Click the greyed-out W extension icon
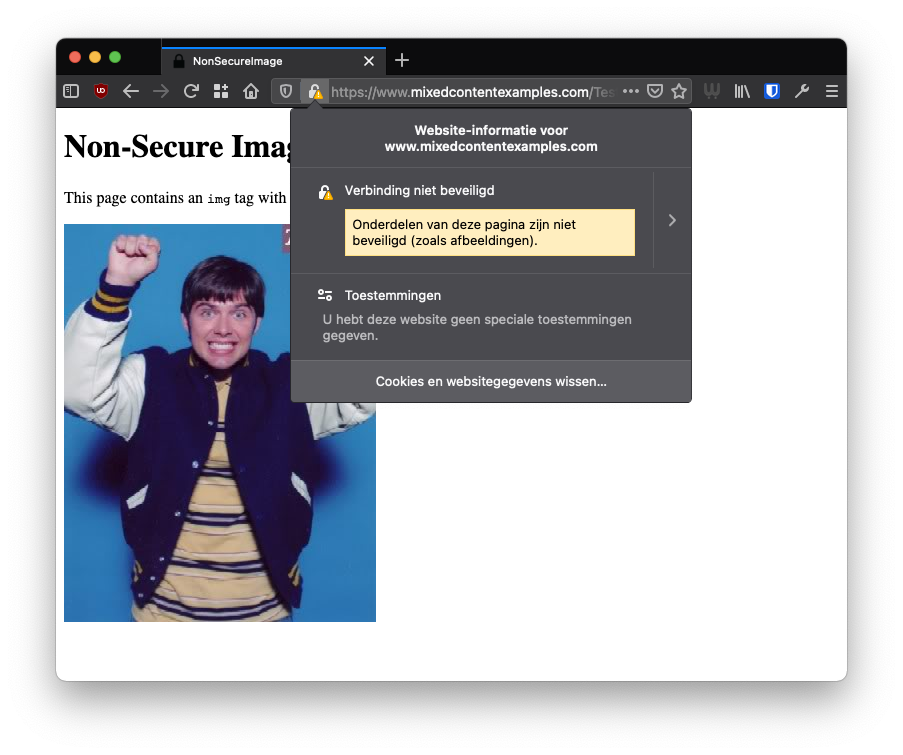 (712, 91)
